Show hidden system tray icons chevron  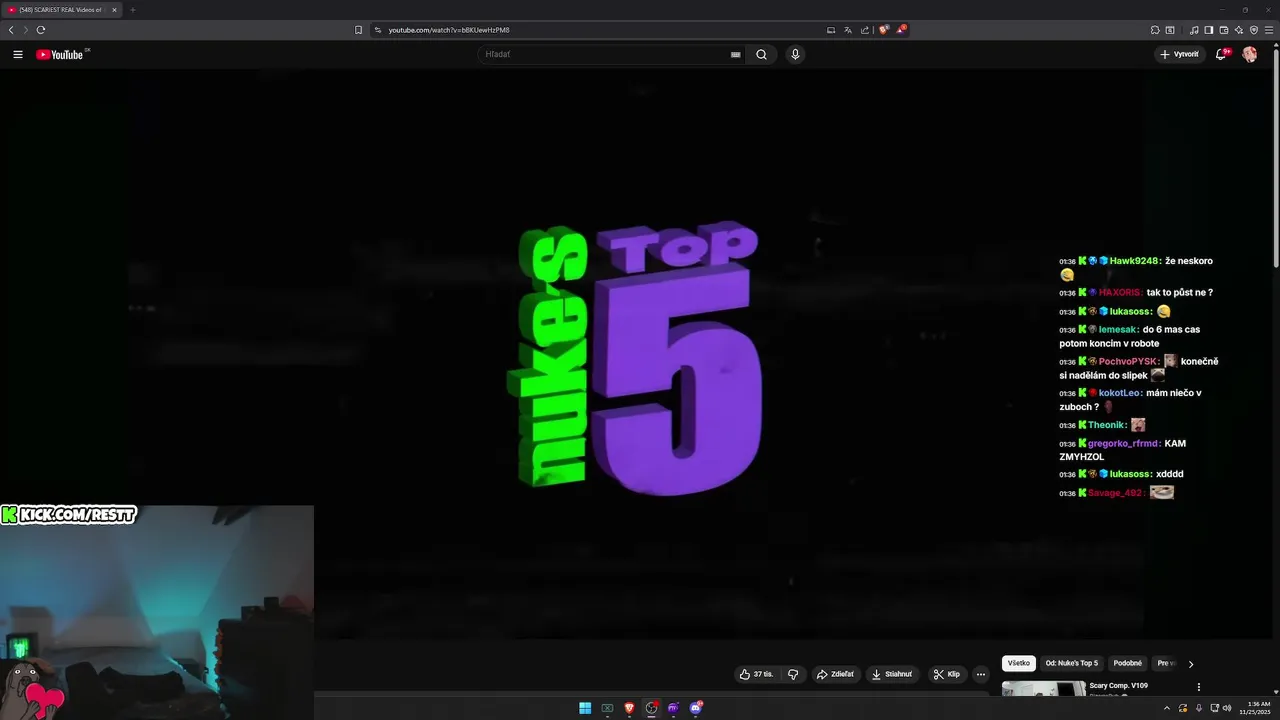1167,708
